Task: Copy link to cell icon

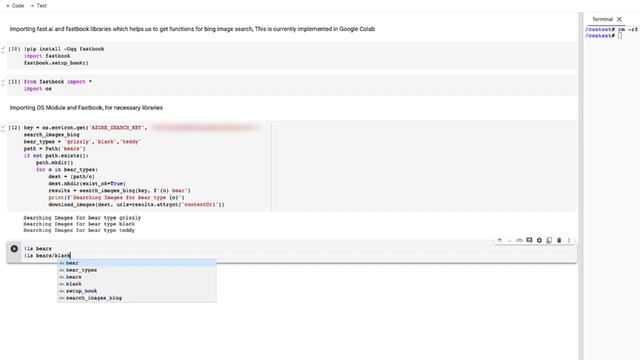Action: (519, 240)
